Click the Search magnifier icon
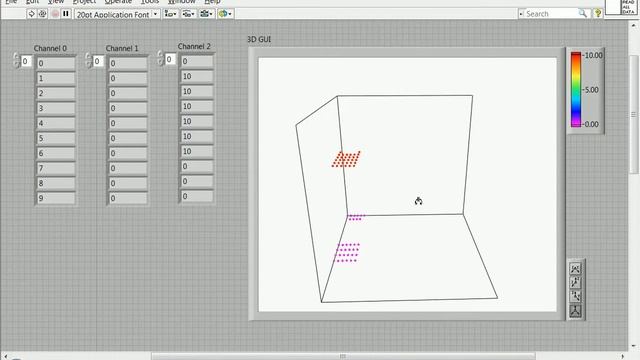640x360 pixels. point(582,13)
